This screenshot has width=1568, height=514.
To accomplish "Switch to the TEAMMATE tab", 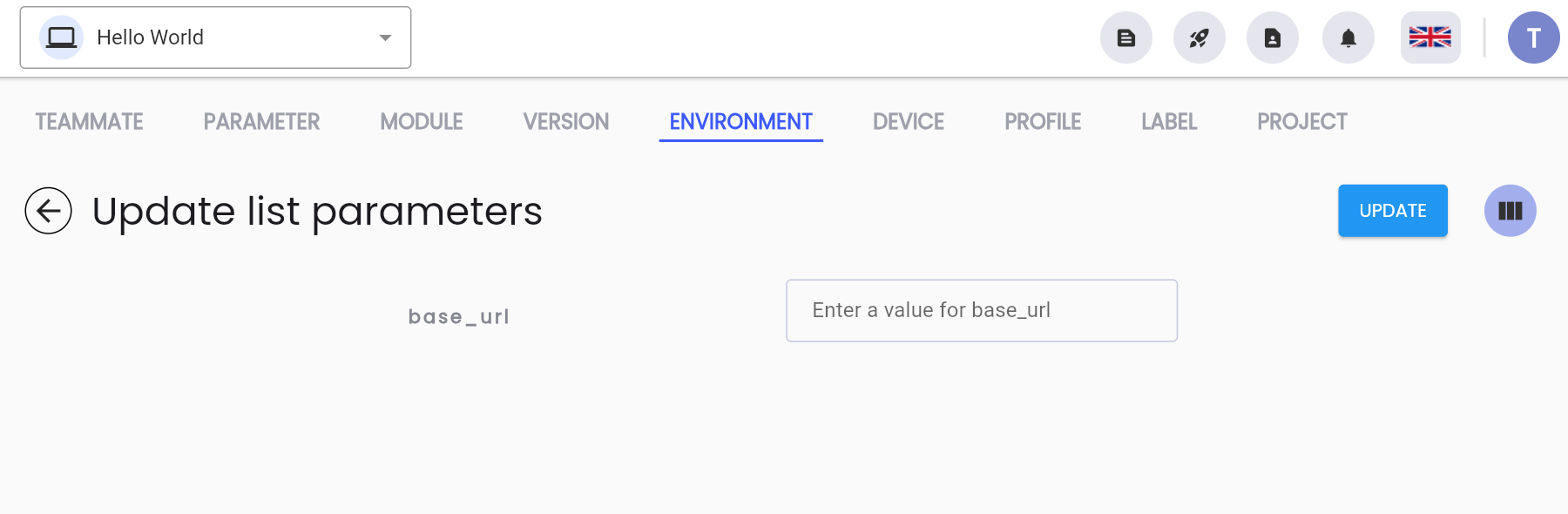I will pyautogui.click(x=90, y=122).
